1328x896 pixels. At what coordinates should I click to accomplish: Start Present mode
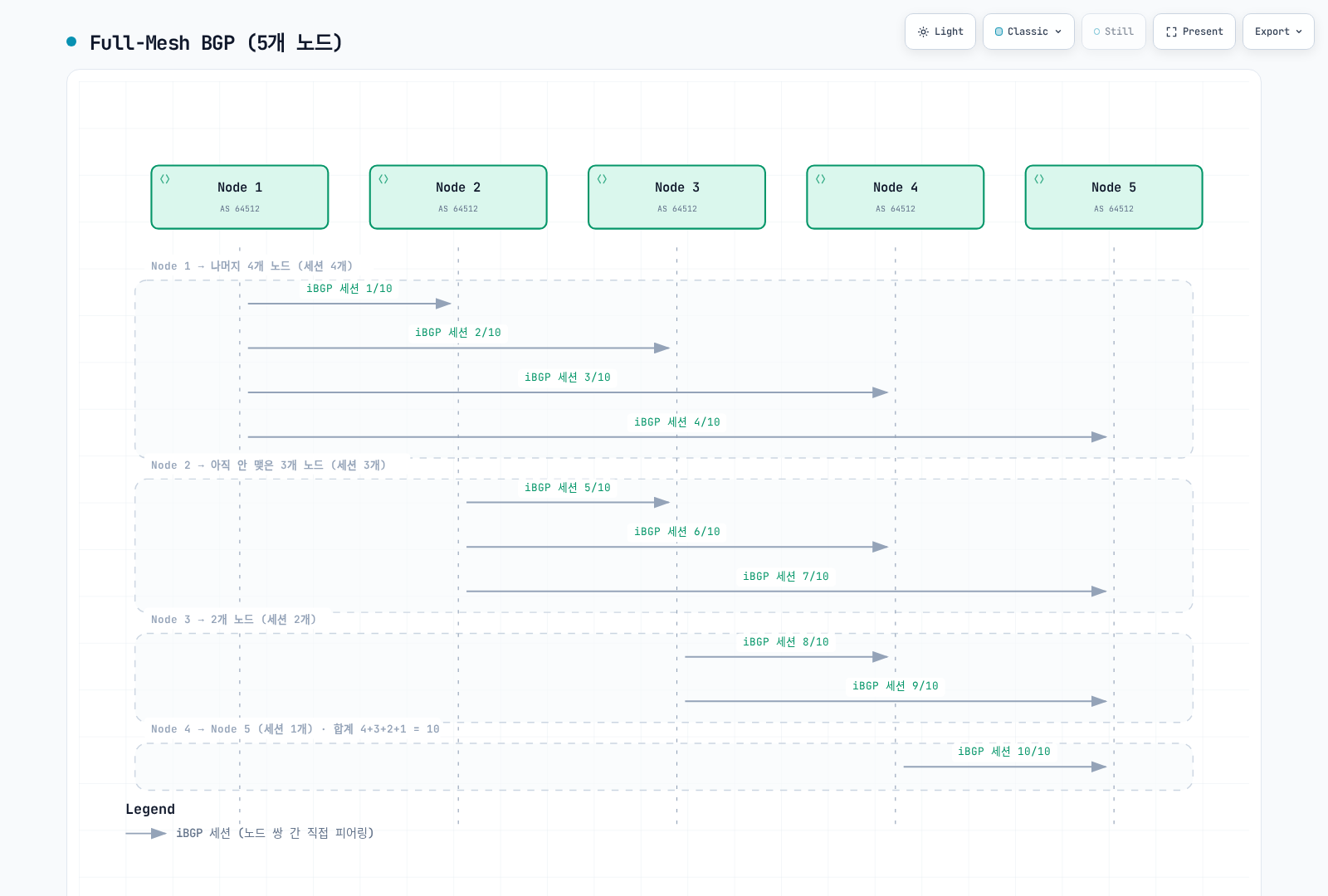pyautogui.click(x=1194, y=32)
